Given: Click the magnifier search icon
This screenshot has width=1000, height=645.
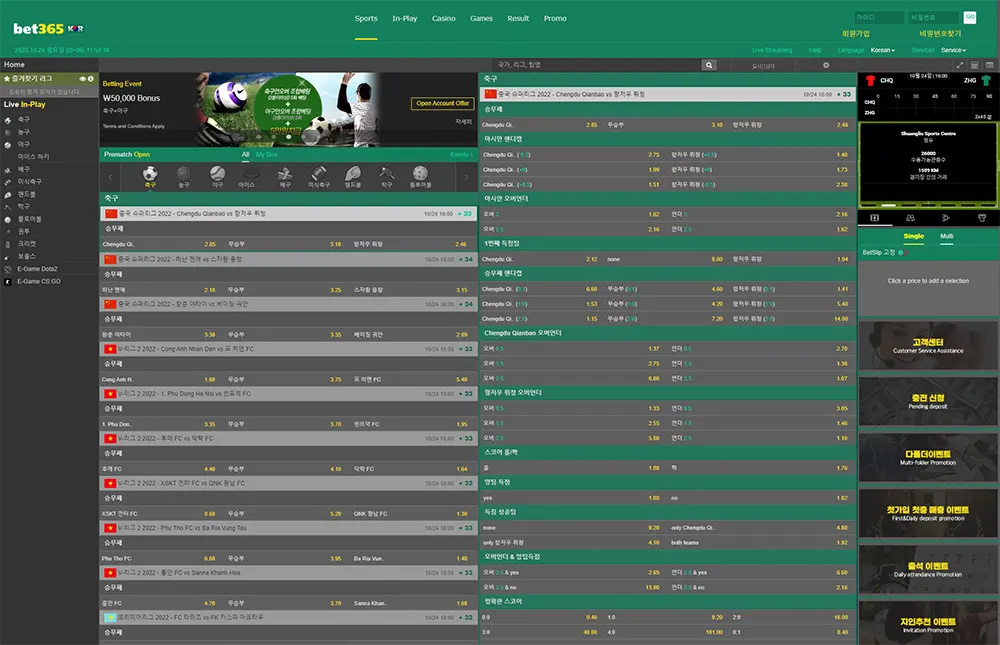Looking at the screenshot, I should (709, 65).
